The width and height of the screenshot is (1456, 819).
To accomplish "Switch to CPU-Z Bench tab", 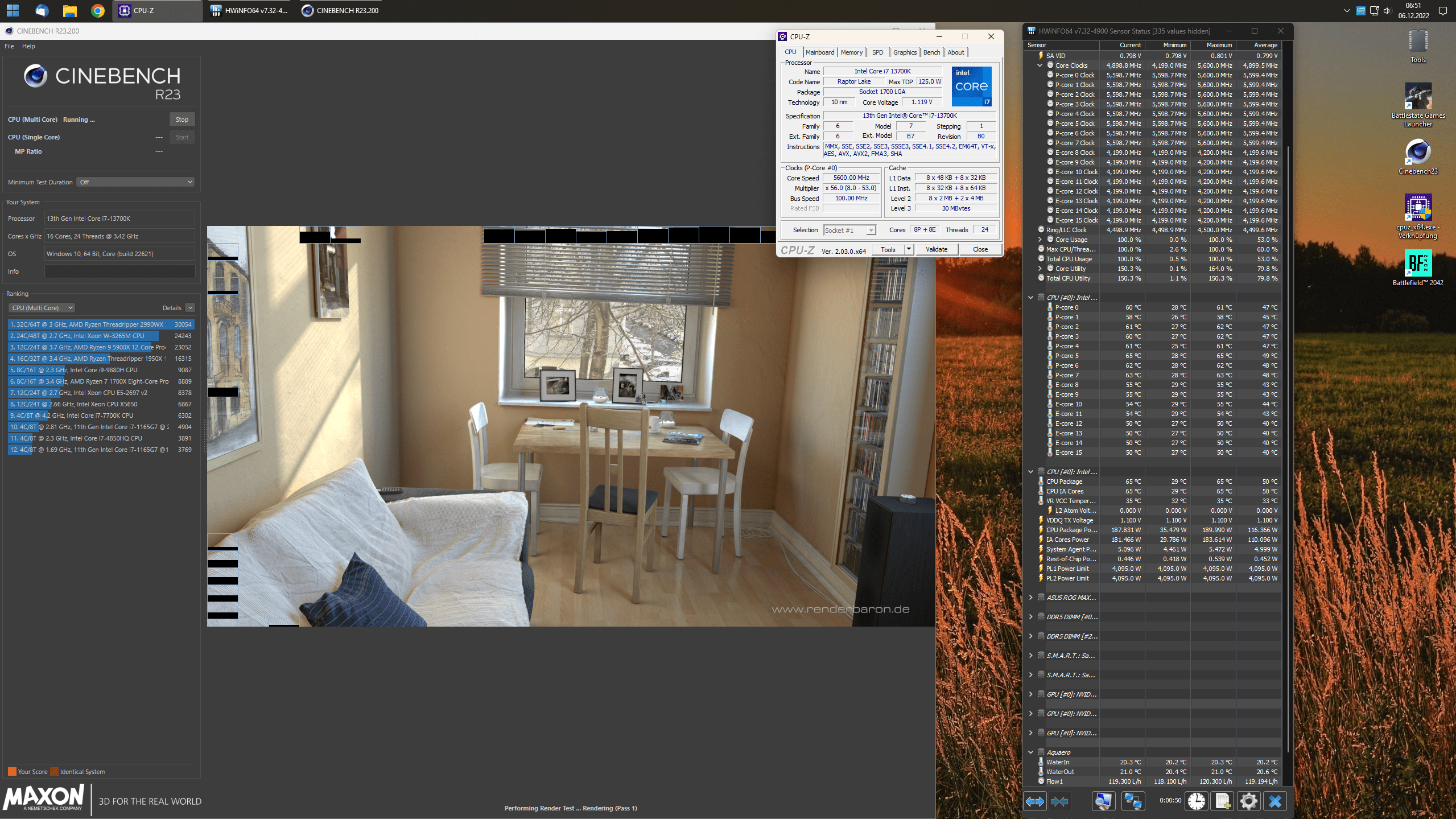I will coord(931,52).
